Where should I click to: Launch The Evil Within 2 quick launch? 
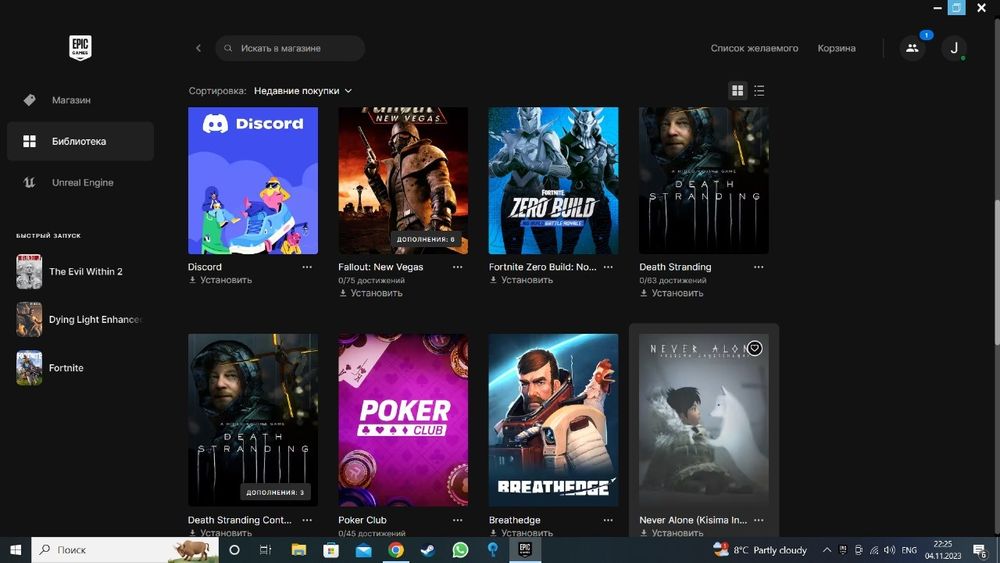pos(80,272)
